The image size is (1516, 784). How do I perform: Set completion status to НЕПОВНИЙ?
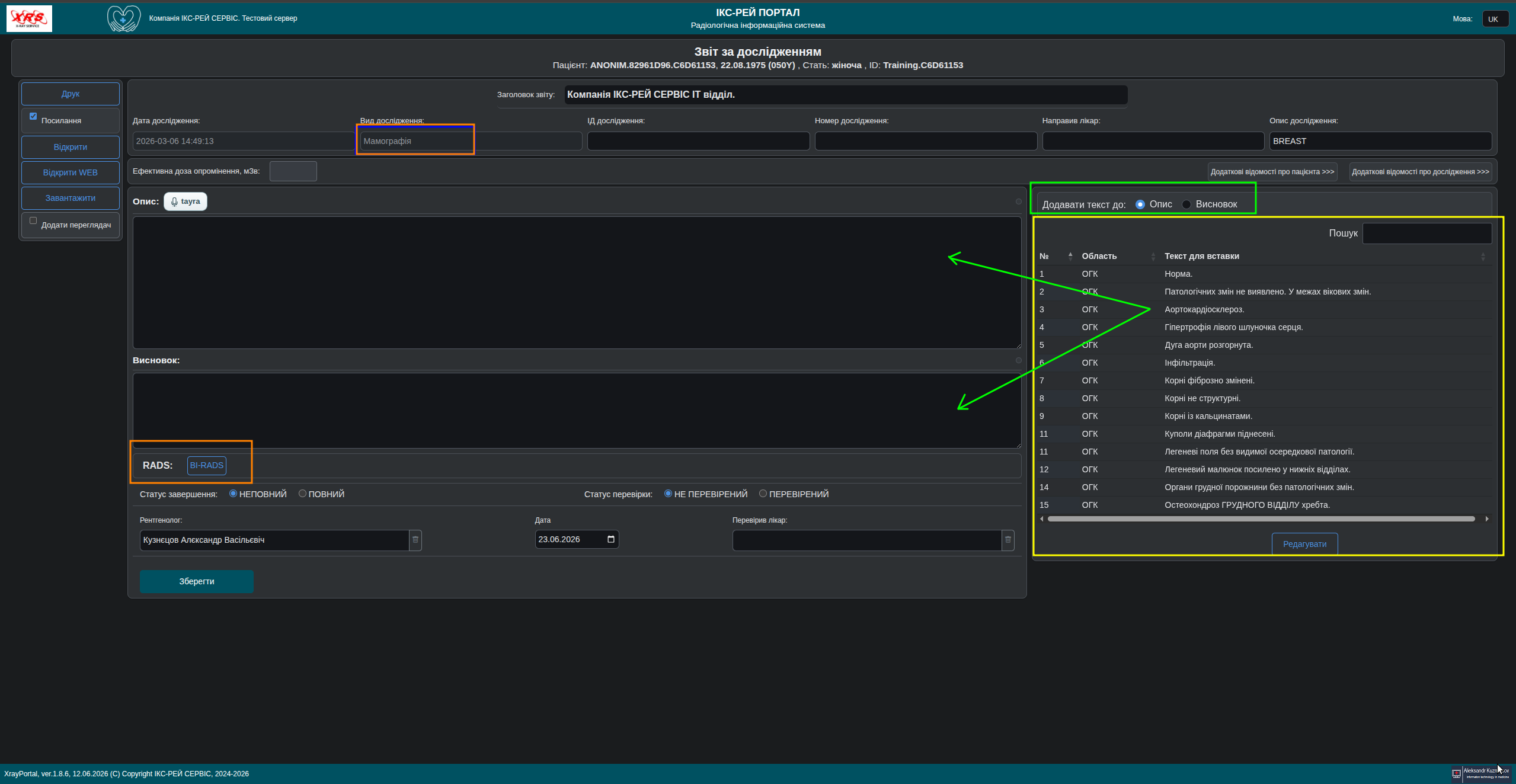click(233, 494)
